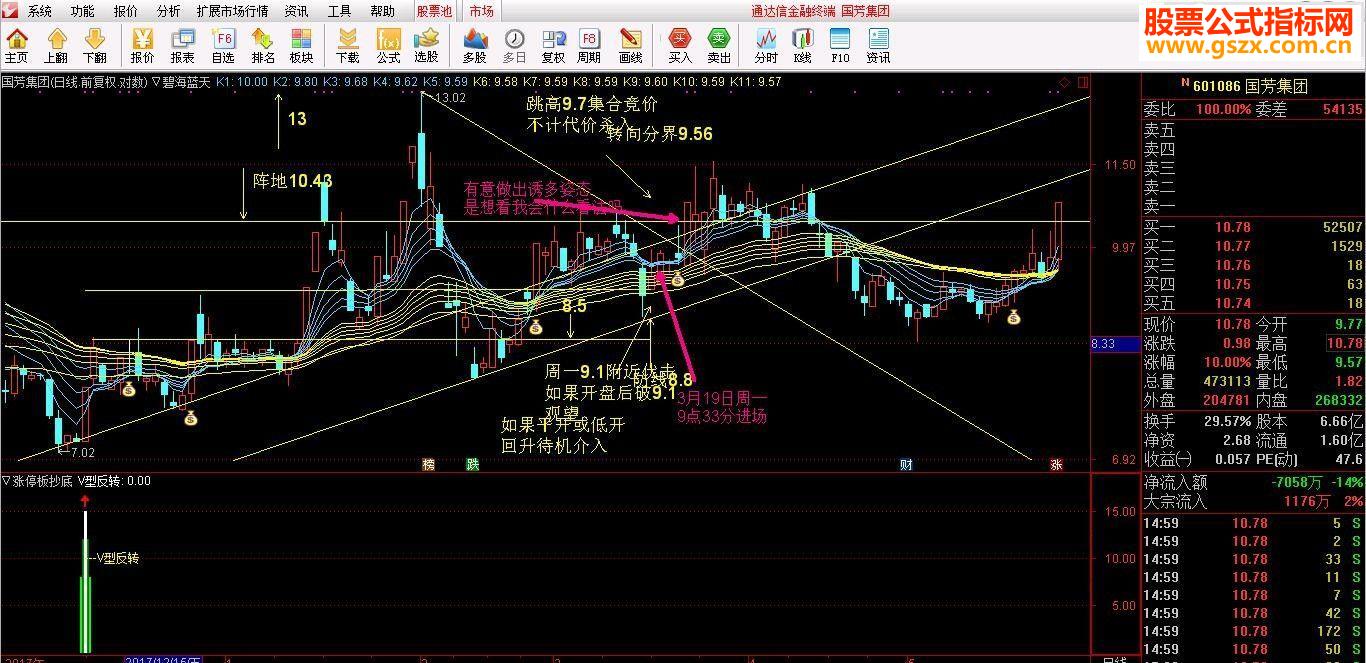Open the 公式 formula manager icon

(388, 46)
